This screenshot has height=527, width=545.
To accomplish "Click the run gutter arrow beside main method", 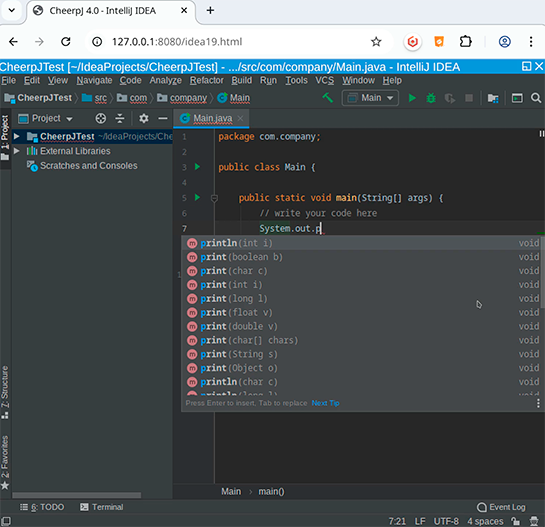I will pyautogui.click(x=197, y=197).
